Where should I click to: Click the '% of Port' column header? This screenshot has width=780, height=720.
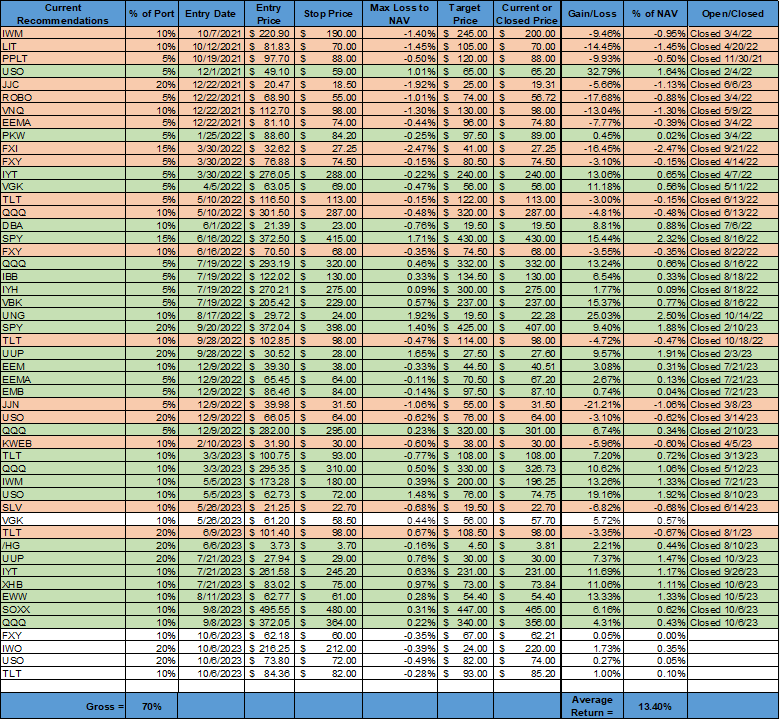(152, 14)
